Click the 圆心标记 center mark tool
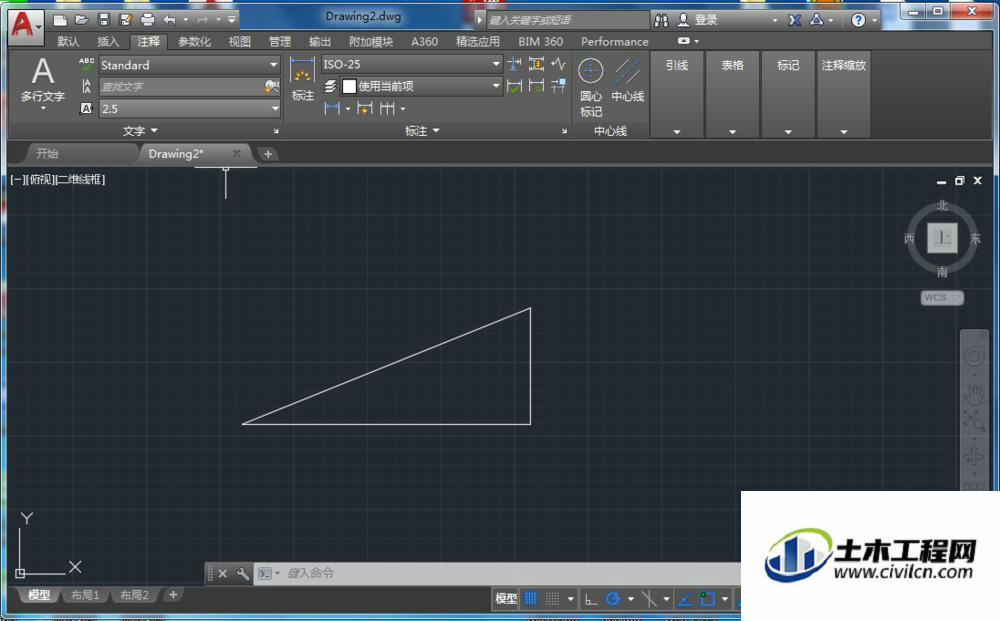The height and width of the screenshot is (621, 1000). [x=591, y=87]
